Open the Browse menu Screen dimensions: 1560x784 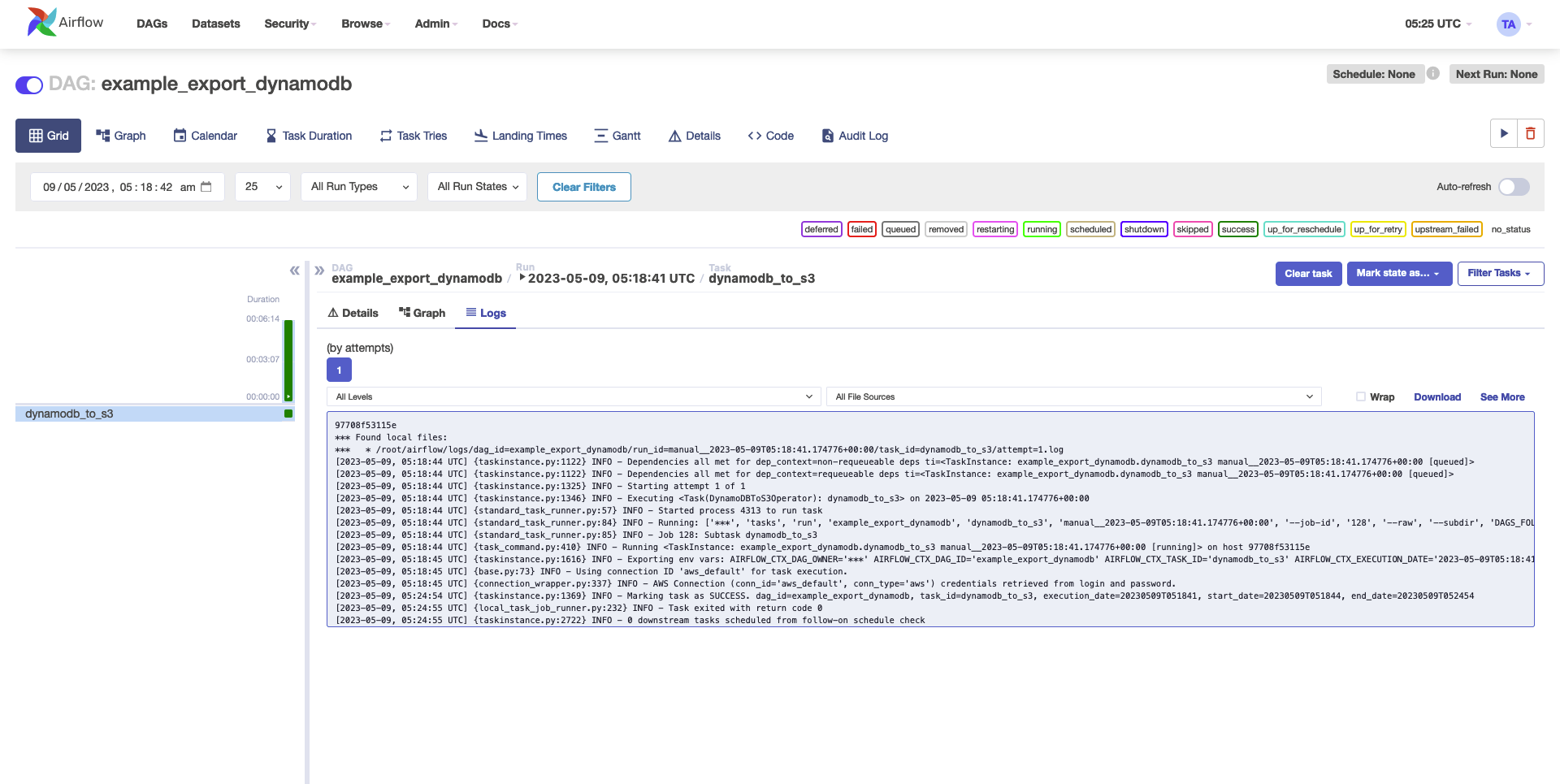click(366, 24)
